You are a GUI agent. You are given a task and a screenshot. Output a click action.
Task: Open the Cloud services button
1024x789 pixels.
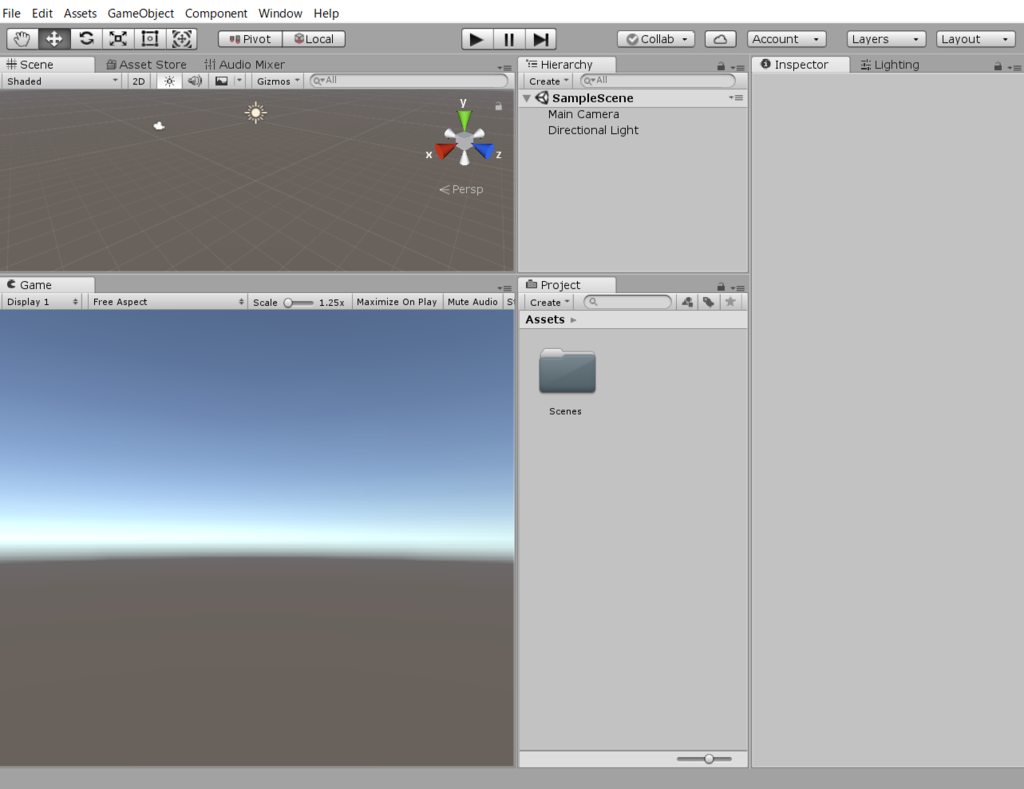720,39
